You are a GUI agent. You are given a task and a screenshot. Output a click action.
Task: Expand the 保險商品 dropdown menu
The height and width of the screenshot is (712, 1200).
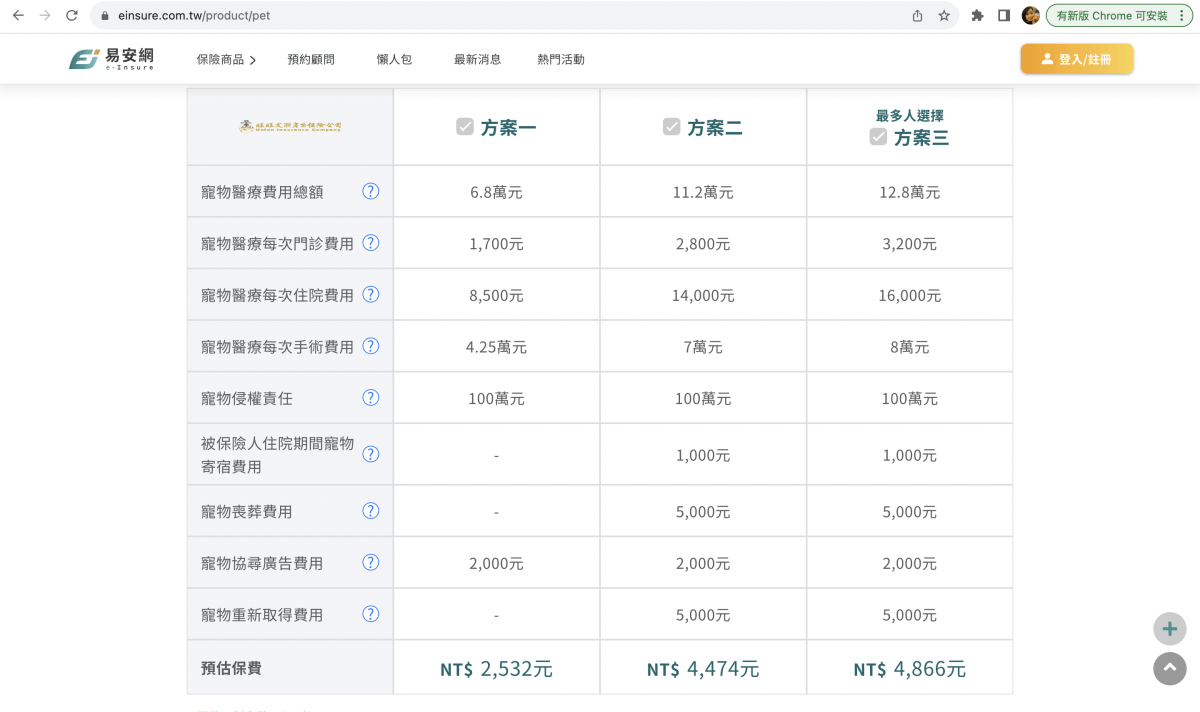[225, 59]
